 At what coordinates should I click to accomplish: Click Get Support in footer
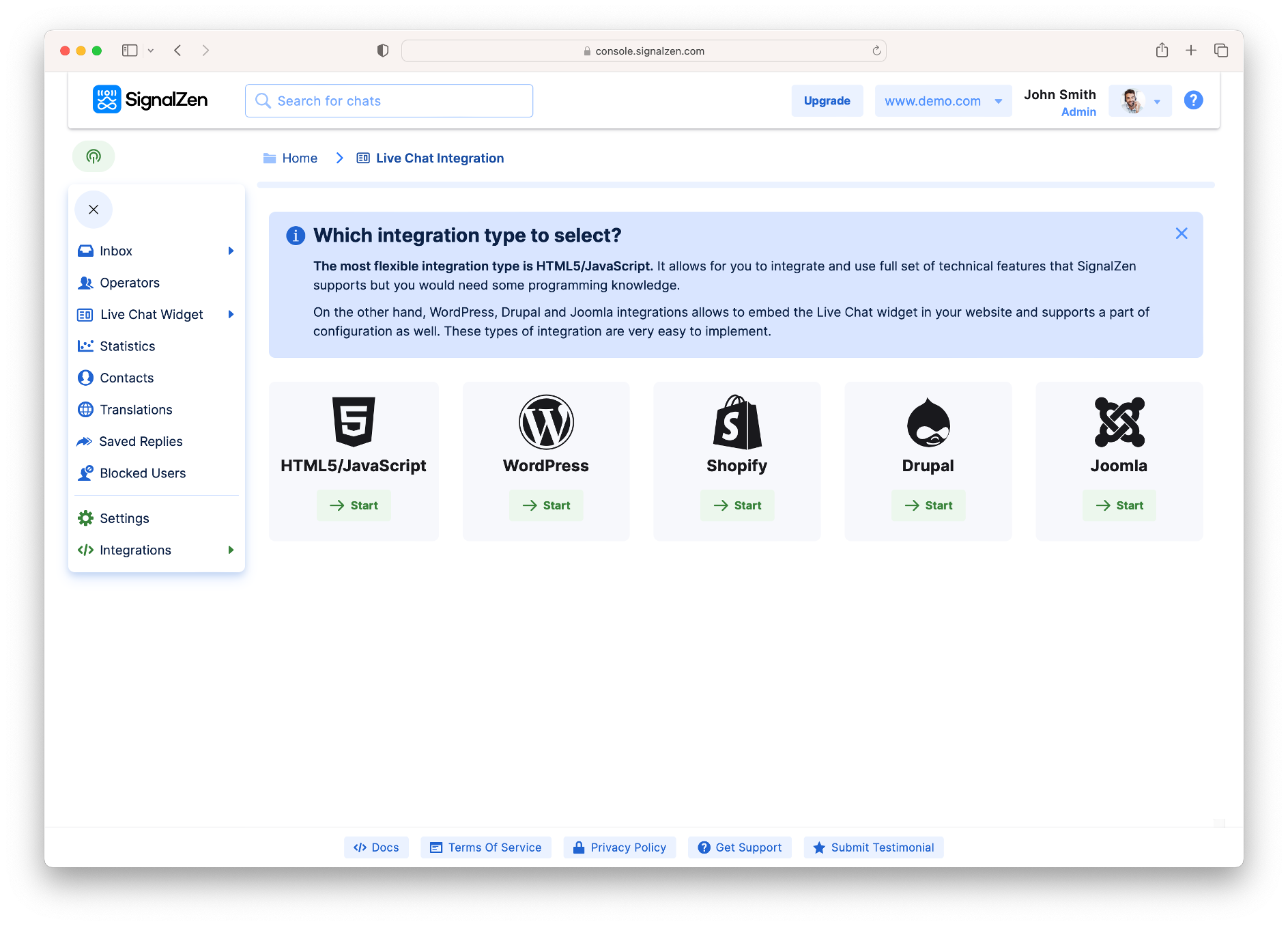click(x=740, y=847)
